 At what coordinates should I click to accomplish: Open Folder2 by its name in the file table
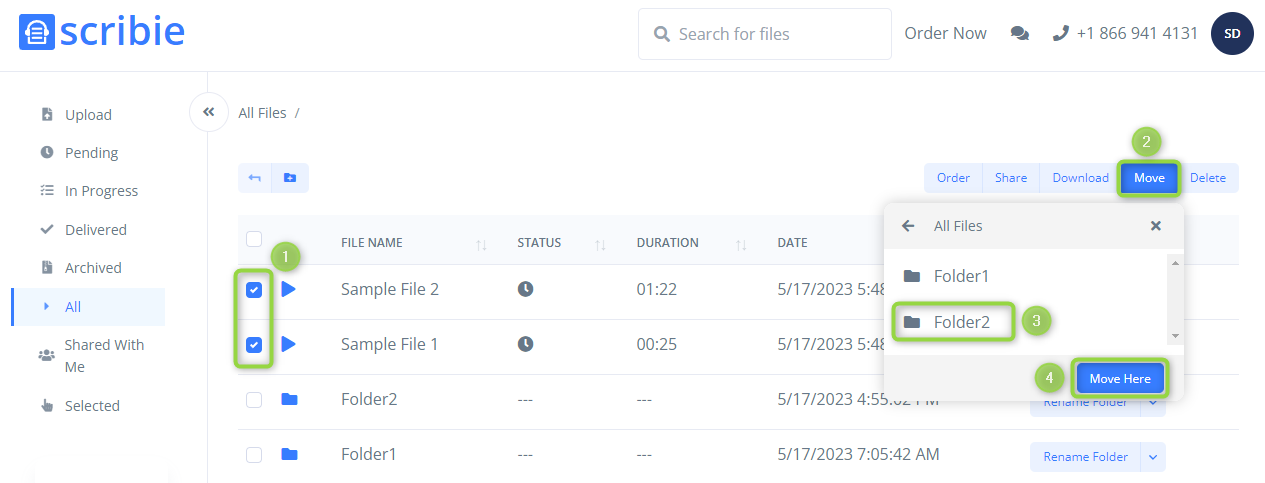[369, 399]
